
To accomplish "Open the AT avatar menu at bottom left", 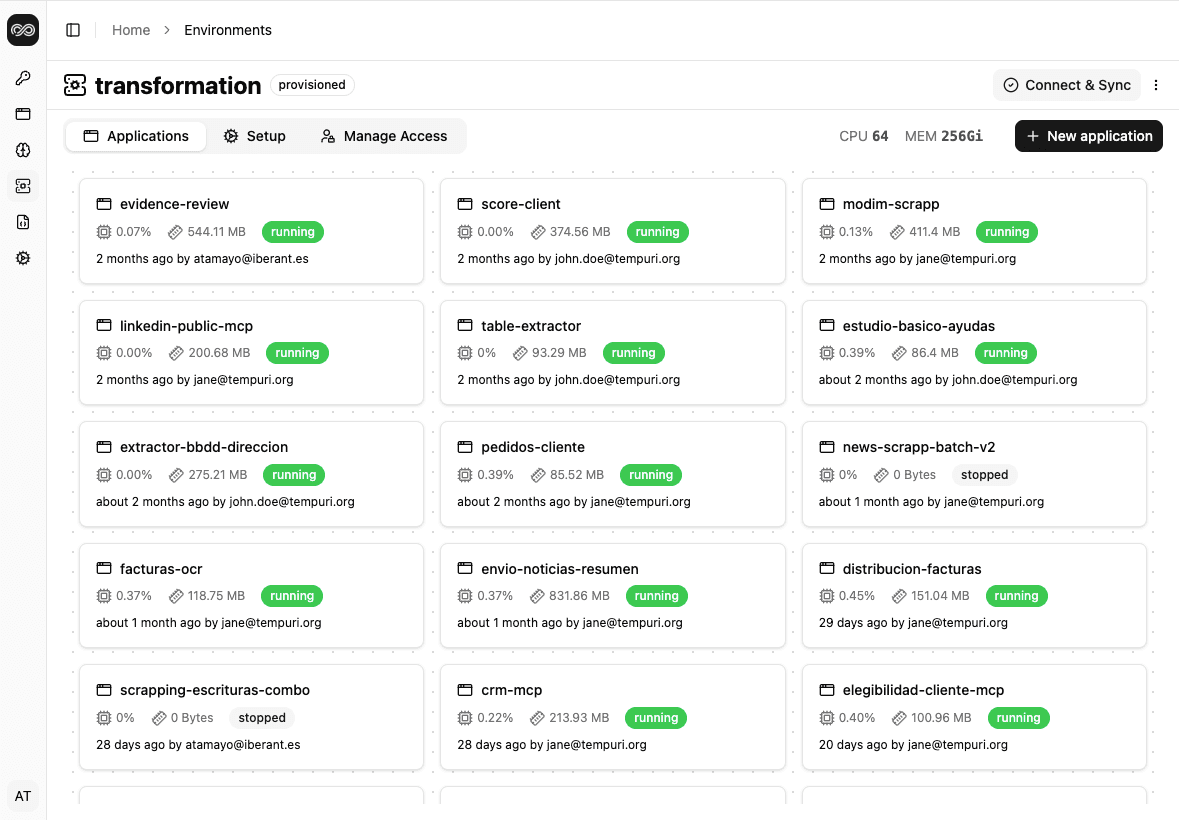I will [x=22, y=796].
